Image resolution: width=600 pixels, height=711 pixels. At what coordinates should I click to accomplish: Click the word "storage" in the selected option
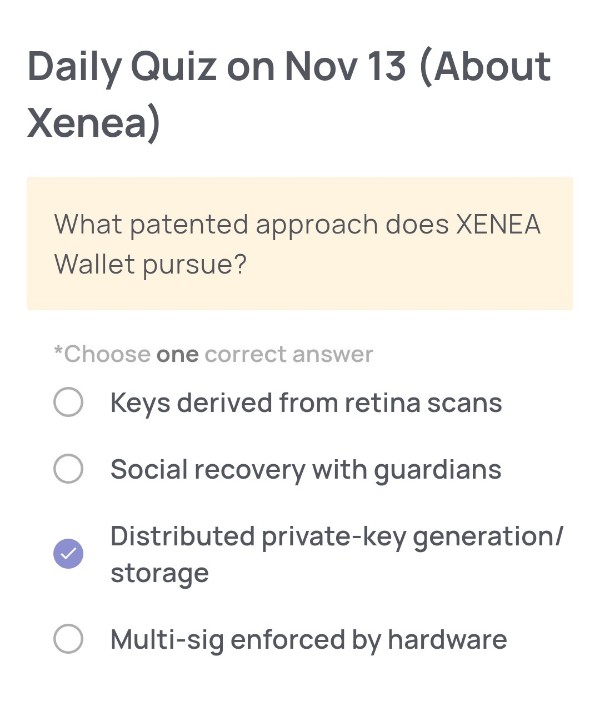click(159, 573)
